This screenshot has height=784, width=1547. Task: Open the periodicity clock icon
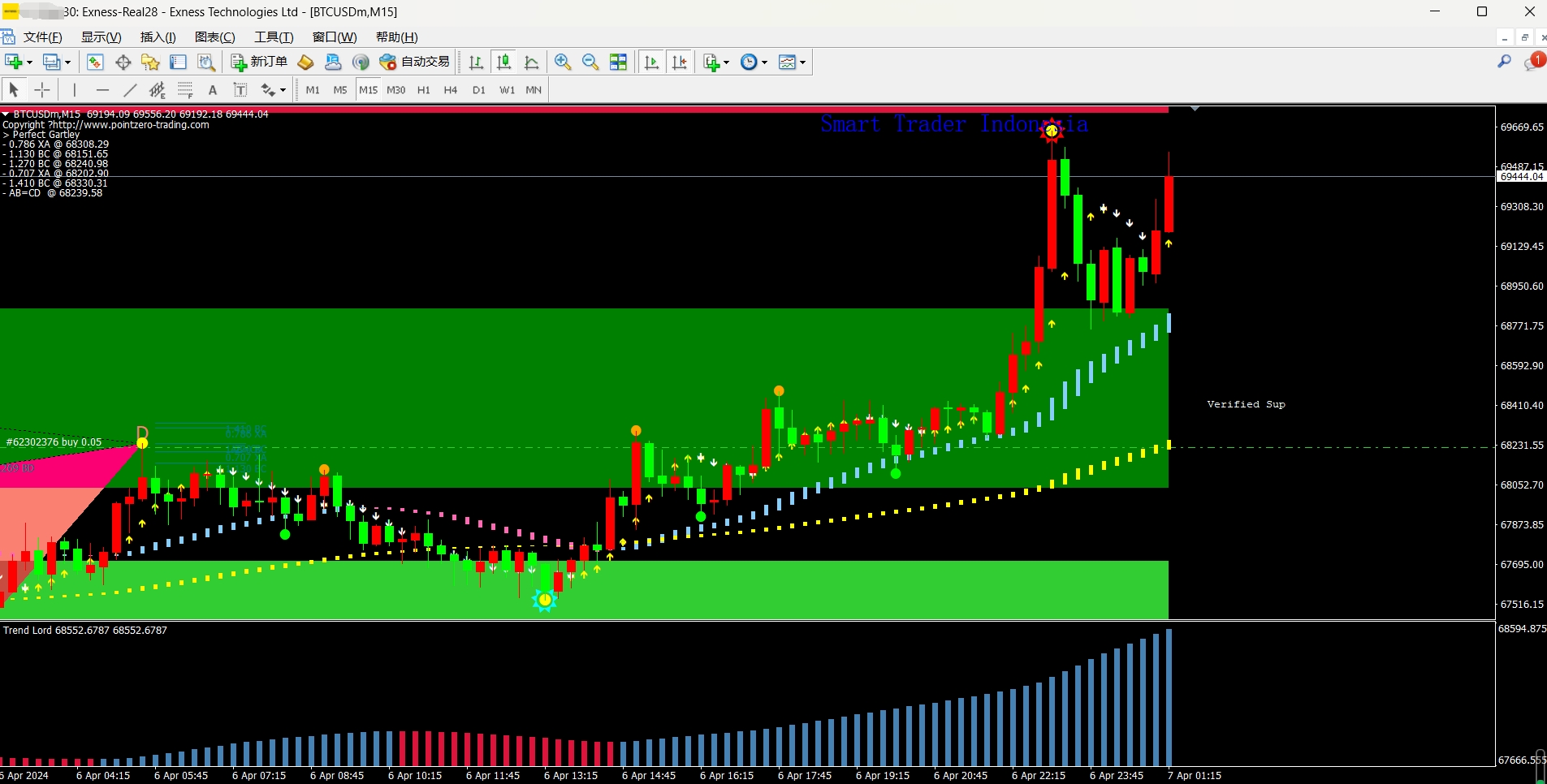click(x=749, y=62)
